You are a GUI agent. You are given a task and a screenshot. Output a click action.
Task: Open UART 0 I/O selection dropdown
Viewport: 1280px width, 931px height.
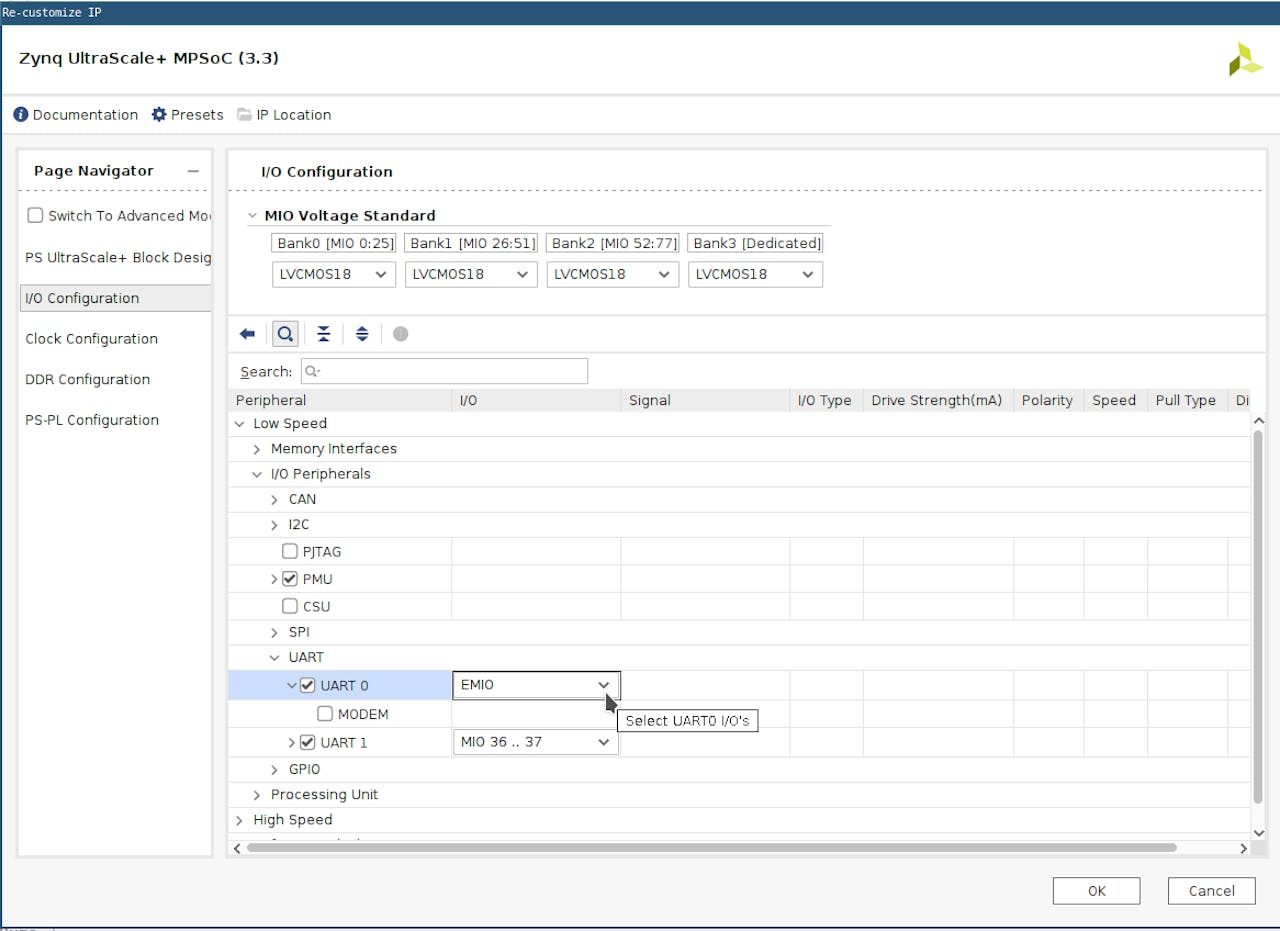(x=536, y=685)
